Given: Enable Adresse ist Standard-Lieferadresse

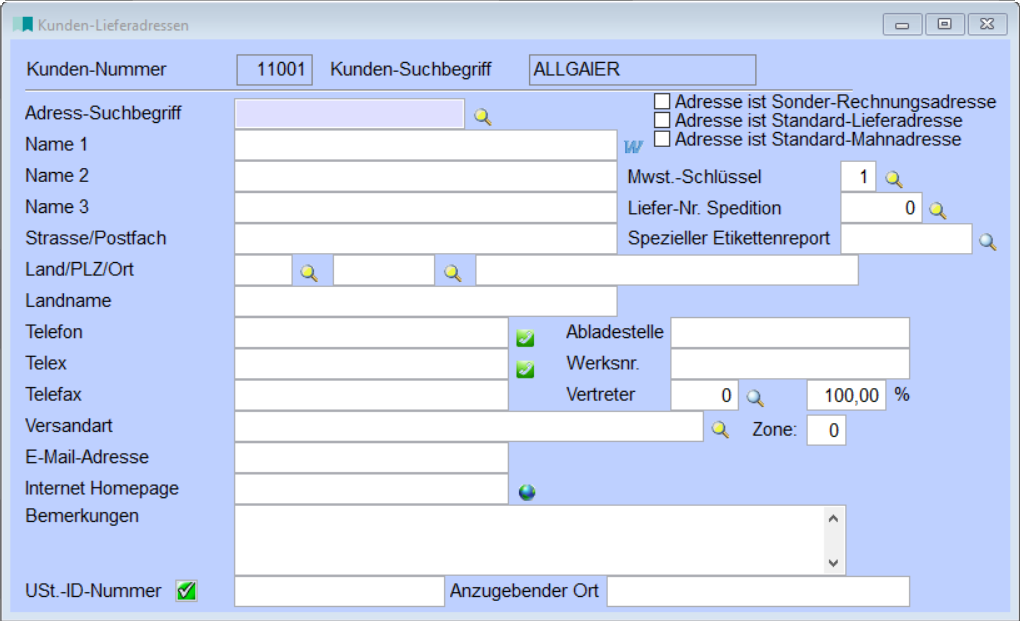Looking at the screenshot, I should (x=662, y=120).
